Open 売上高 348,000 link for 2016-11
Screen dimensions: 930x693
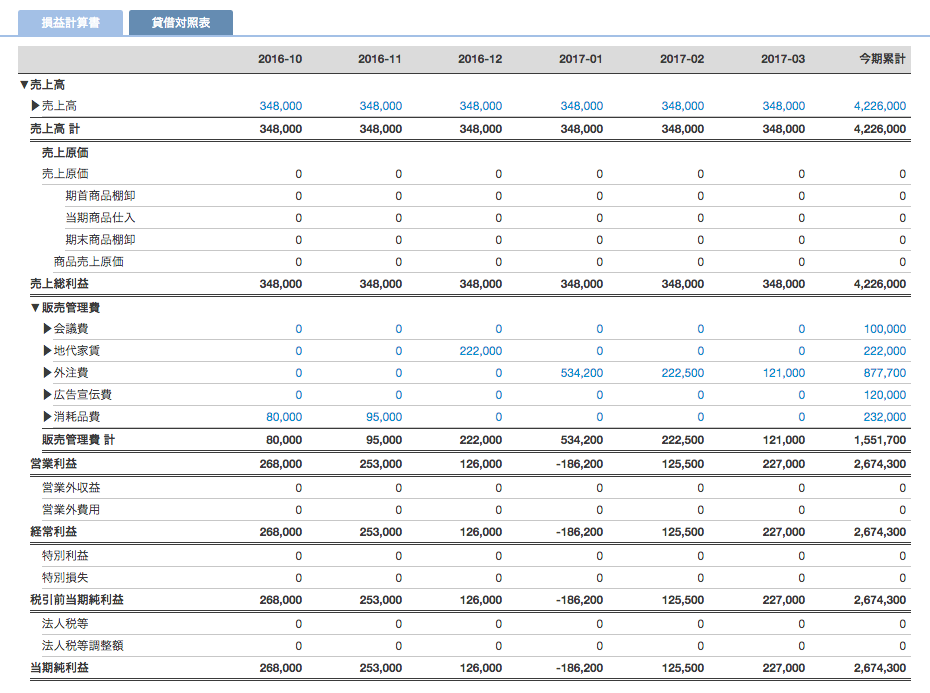381,106
